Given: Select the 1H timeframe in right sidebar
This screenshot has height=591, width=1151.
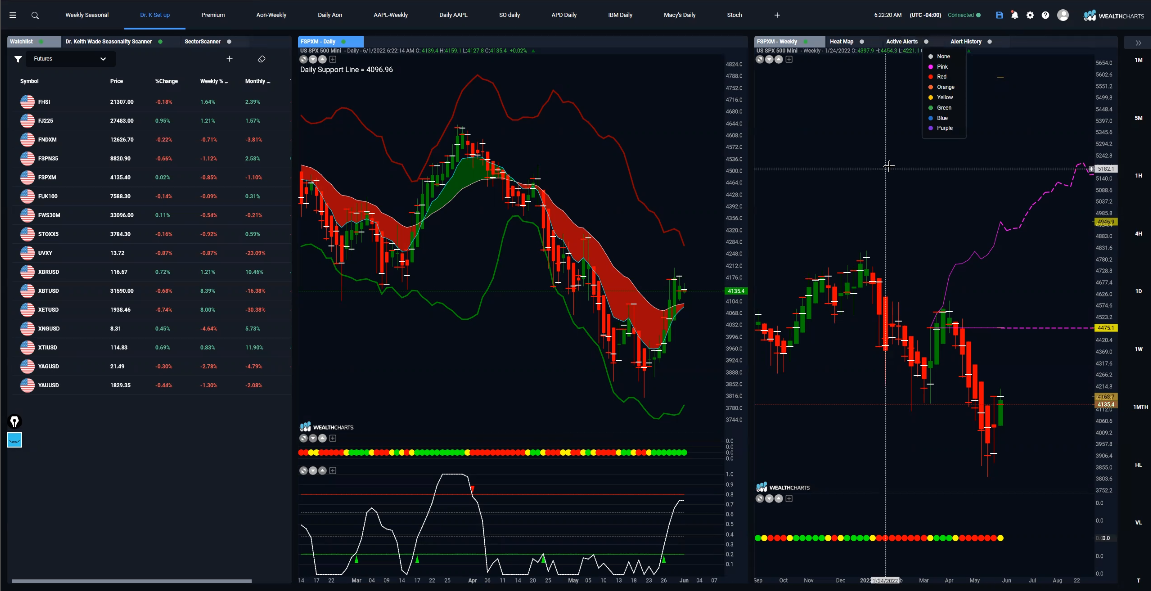Looking at the screenshot, I should click(1138, 175).
